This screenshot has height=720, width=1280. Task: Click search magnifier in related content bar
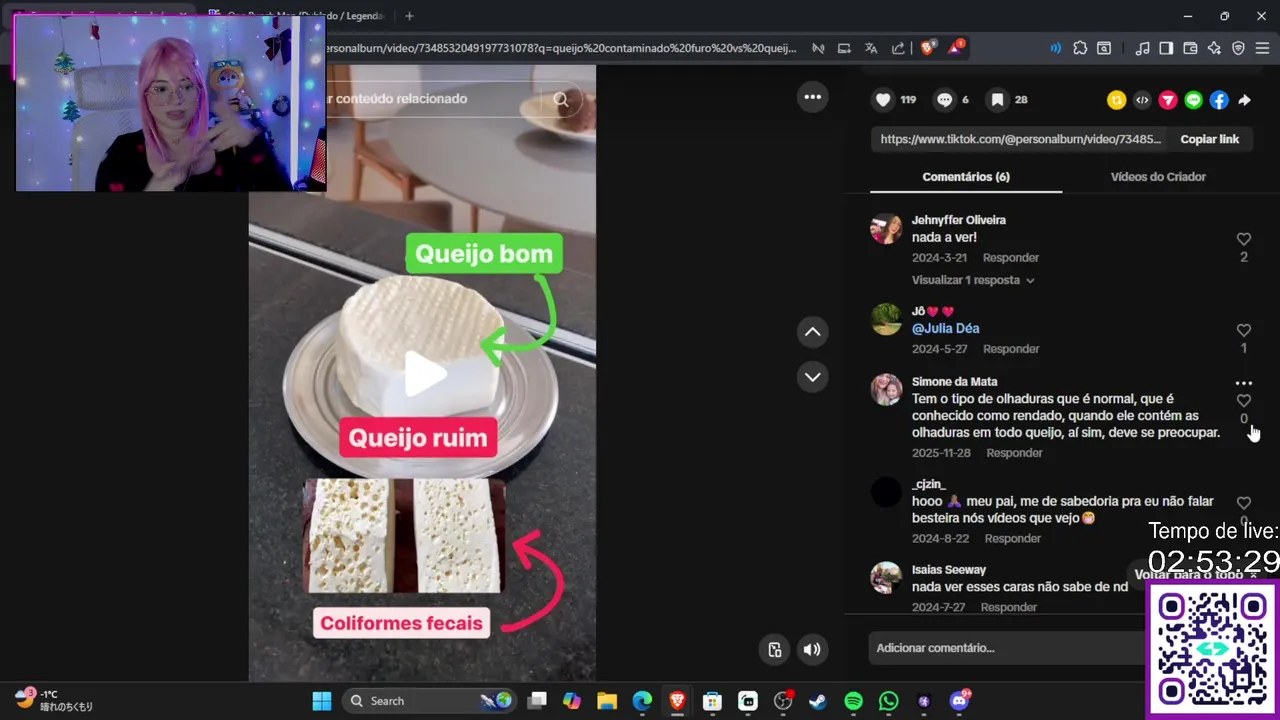tap(561, 99)
